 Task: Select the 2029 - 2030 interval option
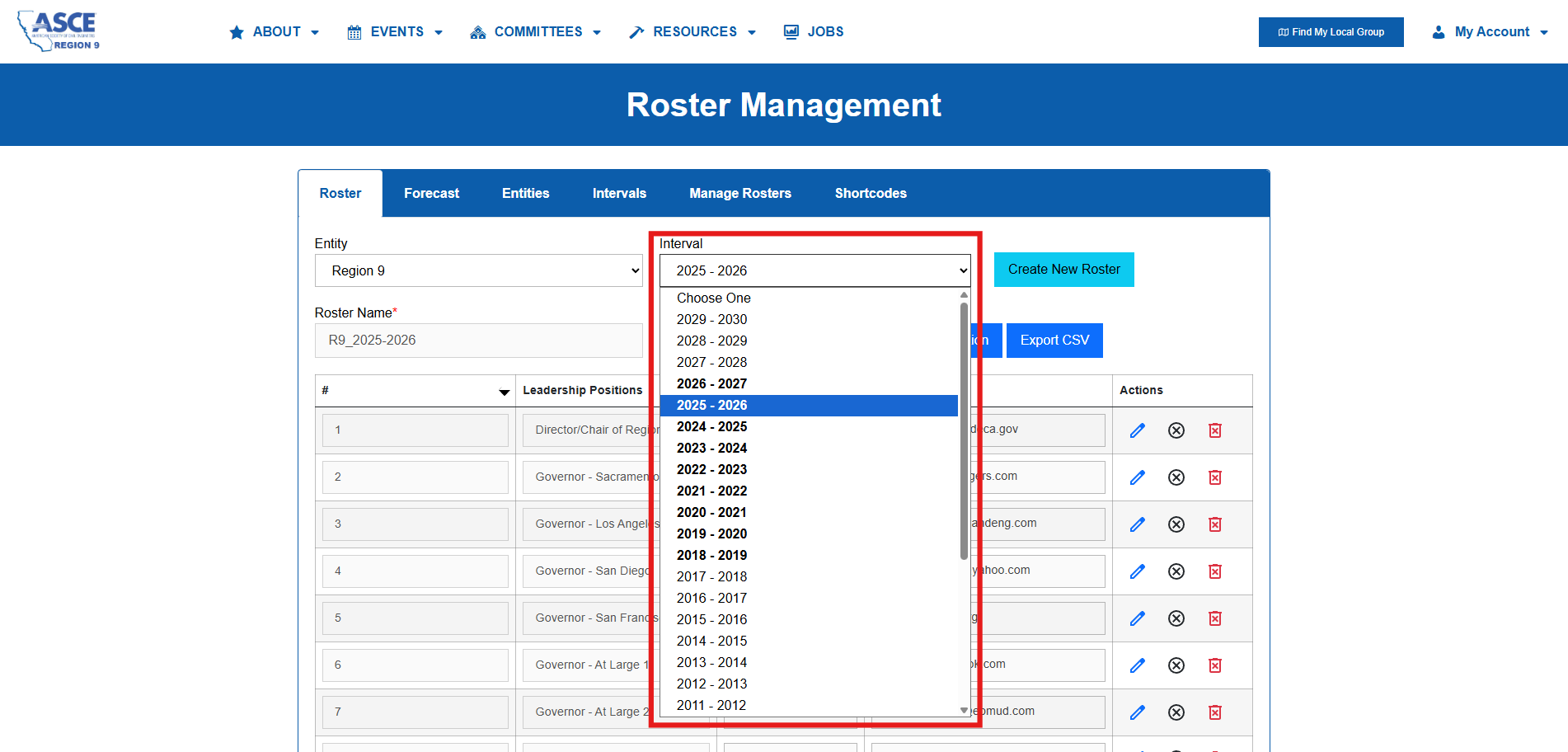pos(809,319)
